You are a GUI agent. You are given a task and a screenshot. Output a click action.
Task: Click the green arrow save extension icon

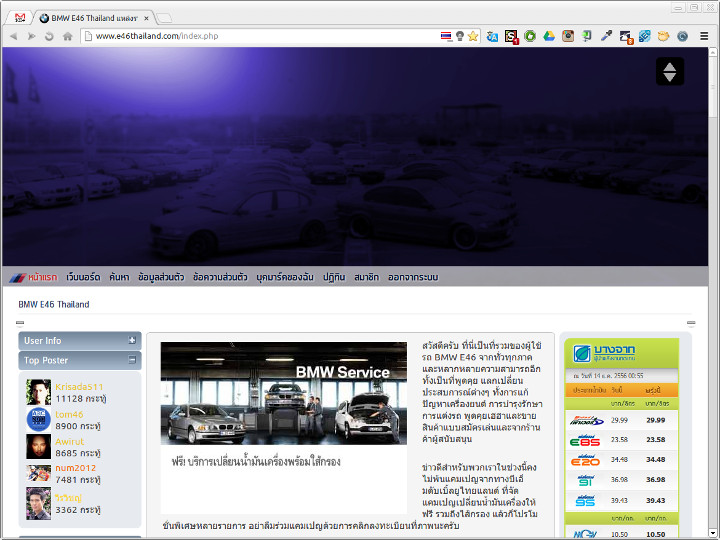[x=587, y=36]
